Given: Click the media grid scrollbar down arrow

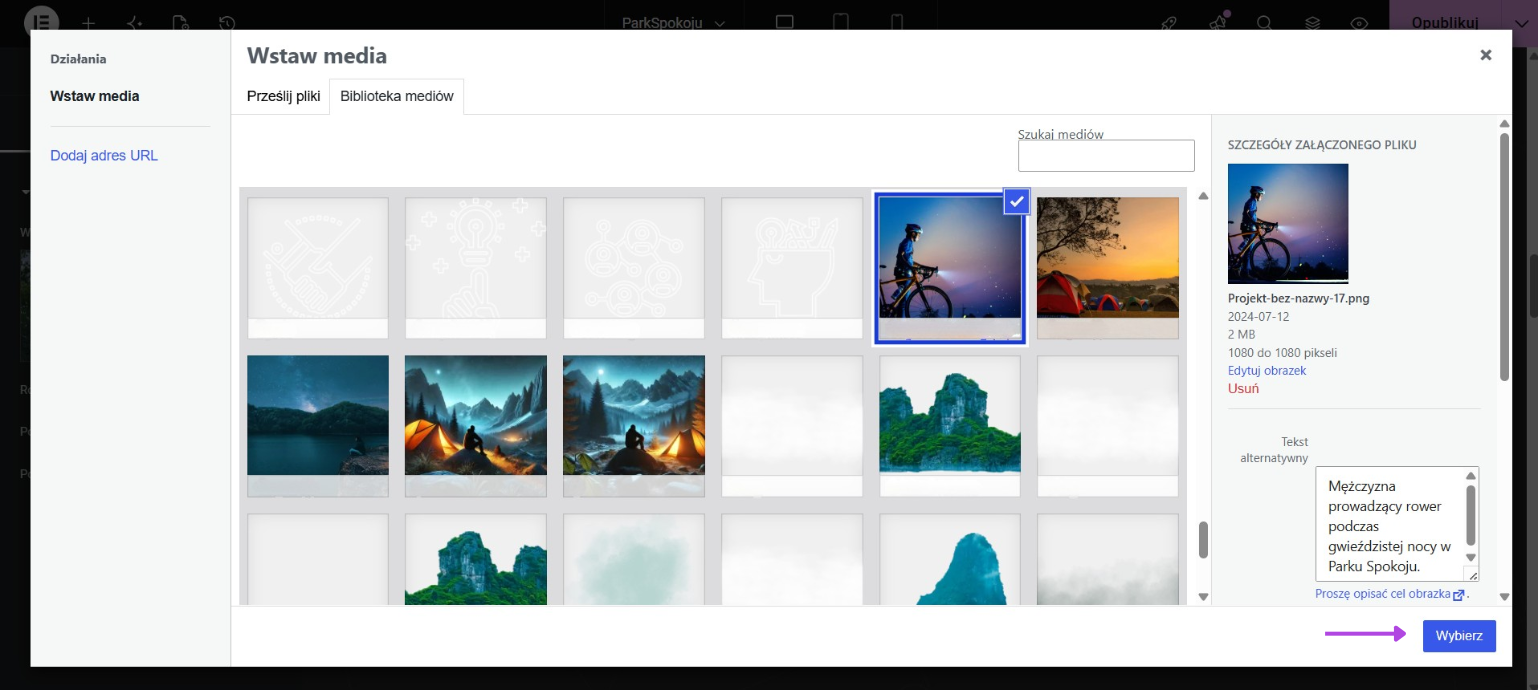Looking at the screenshot, I should click(x=1203, y=597).
